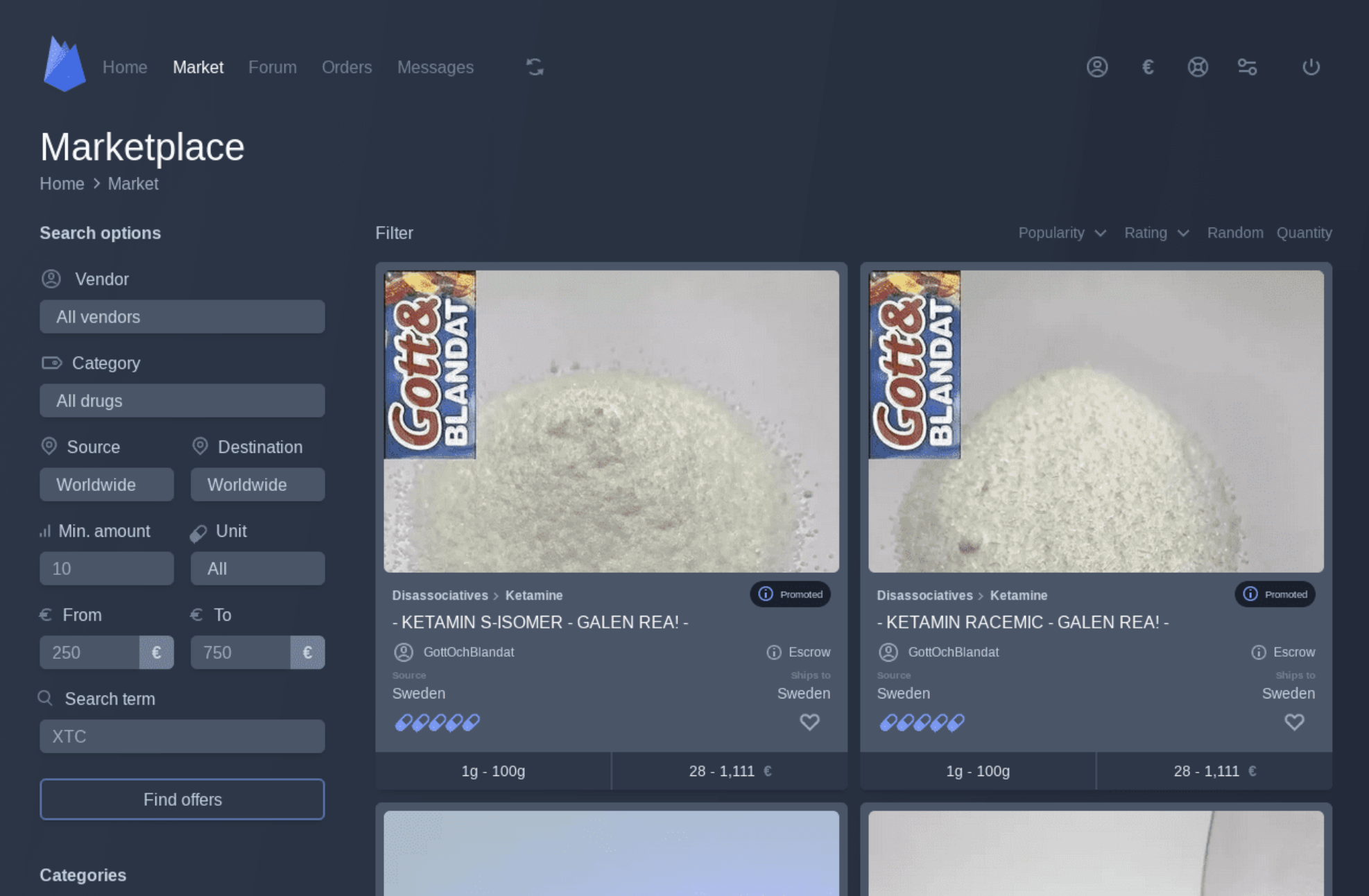Image resolution: width=1369 pixels, height=896 pixels.
Task: Open the support lifebuoy icon
Action: click(x=1198, y=67)
